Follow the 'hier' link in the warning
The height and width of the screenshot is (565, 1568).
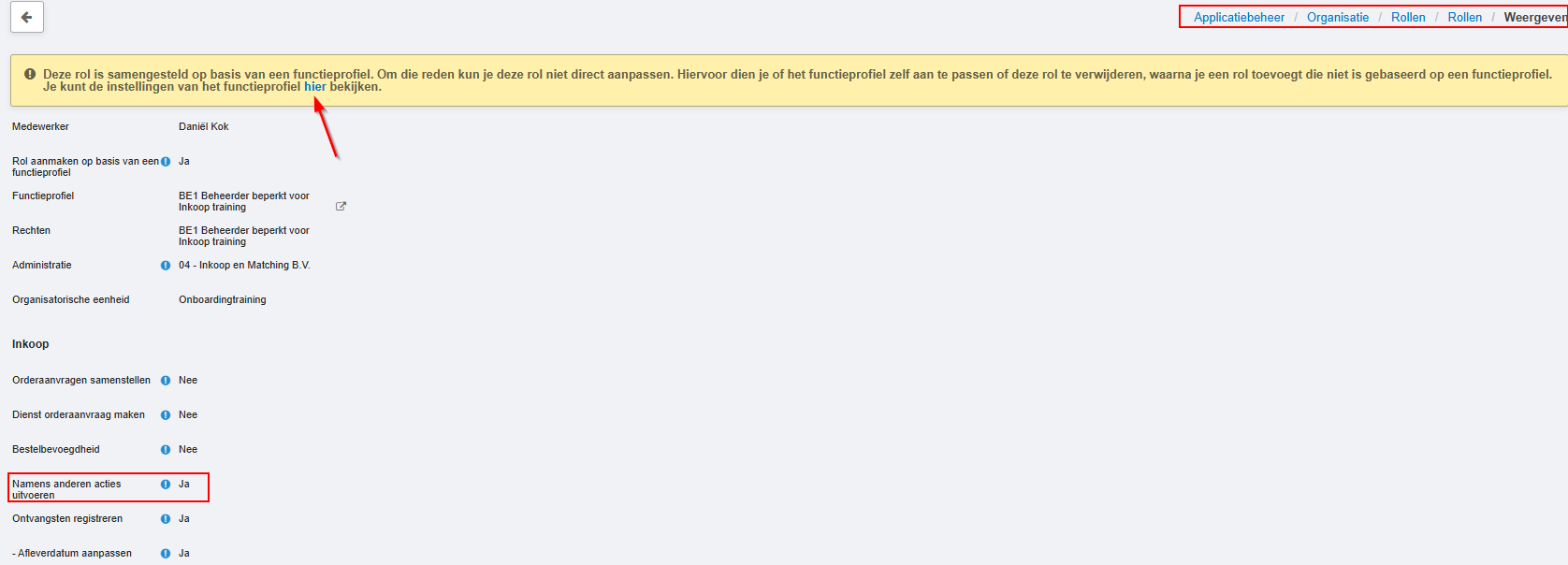pyautogui.click(x=315, y=87)
